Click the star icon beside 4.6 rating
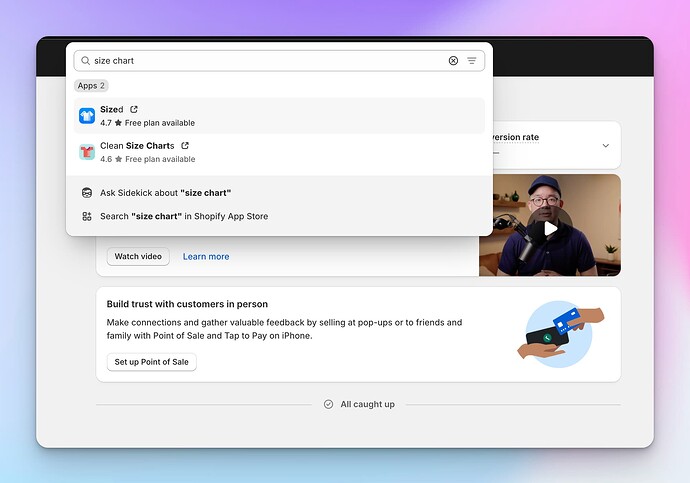 (118, 159)
